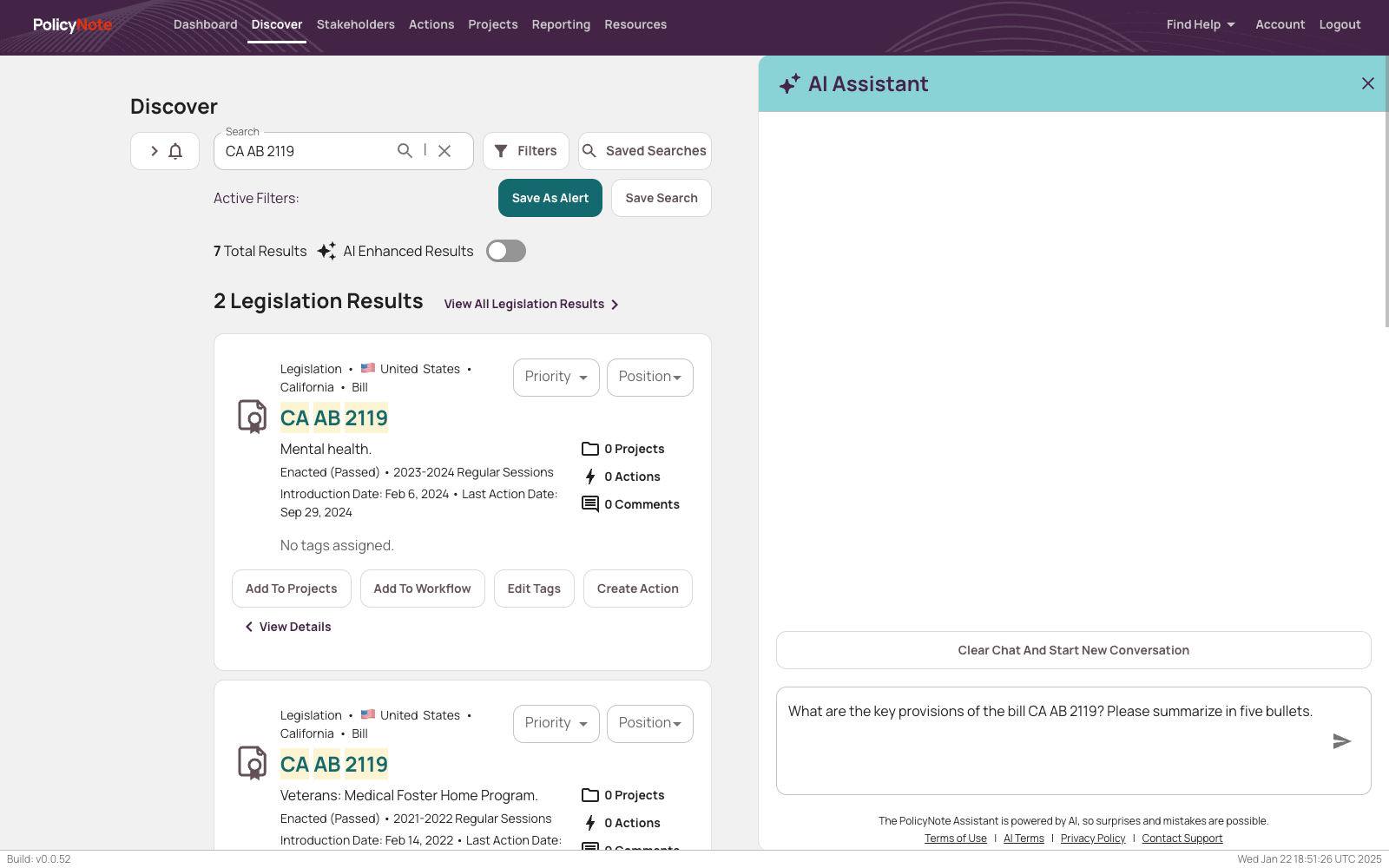Go to the Reporting tab
The width and height of the screenshot is (1389, 868).
pyautogui.click(x=561, y=24)
